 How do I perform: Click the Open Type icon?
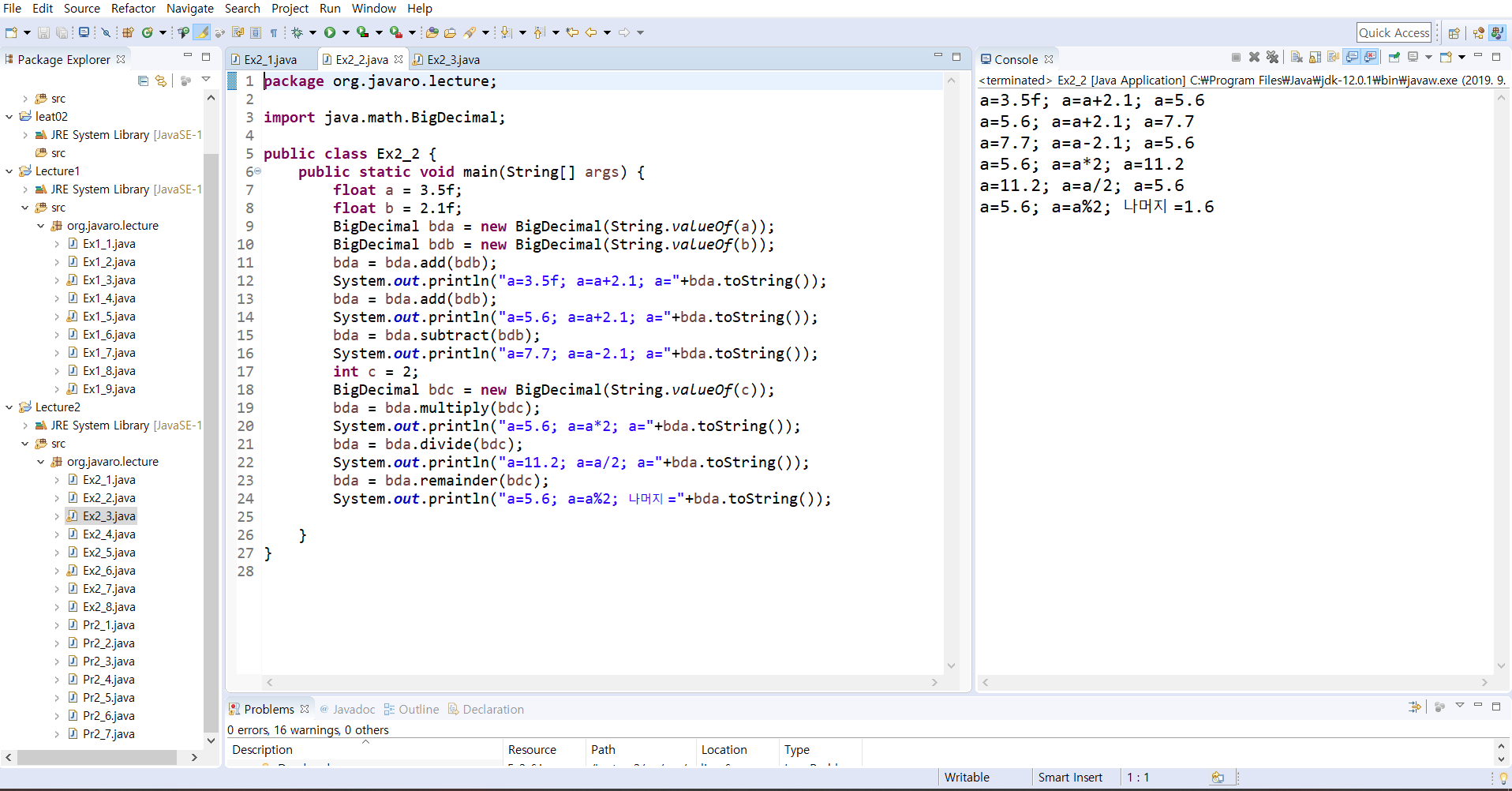click(x=432, y=32)
